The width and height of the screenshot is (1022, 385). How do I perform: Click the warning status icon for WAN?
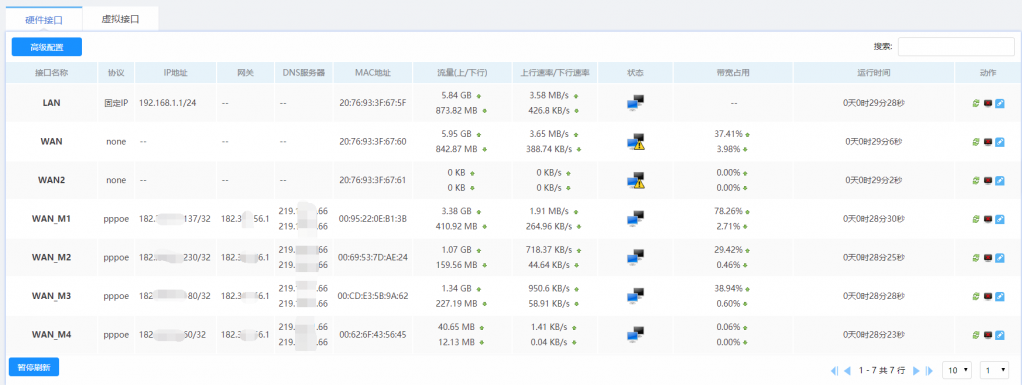pos(635,141)
